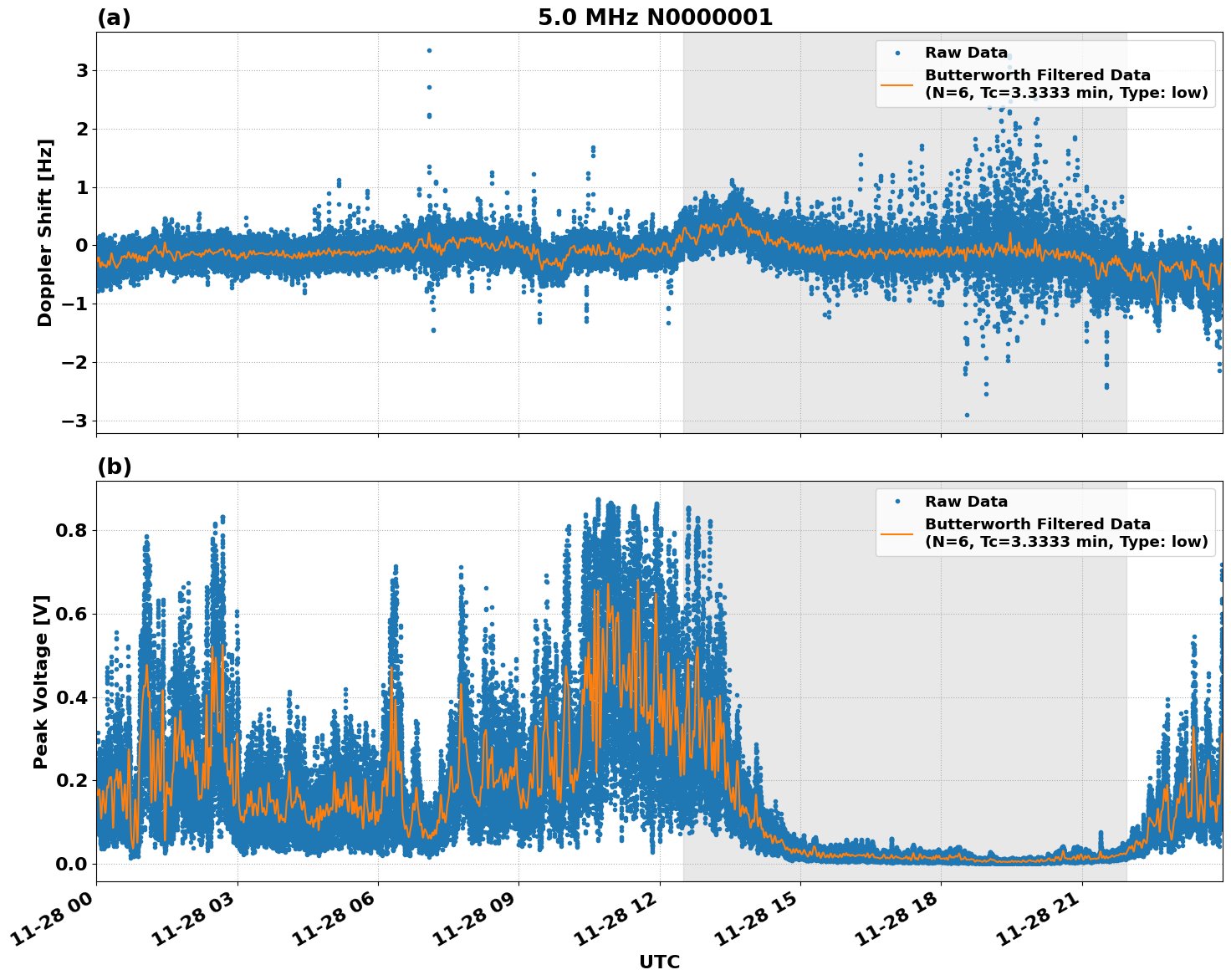
Task: Select the "Doppler Shift [Hz]" y-axis label
Action: tap(45, 232)
